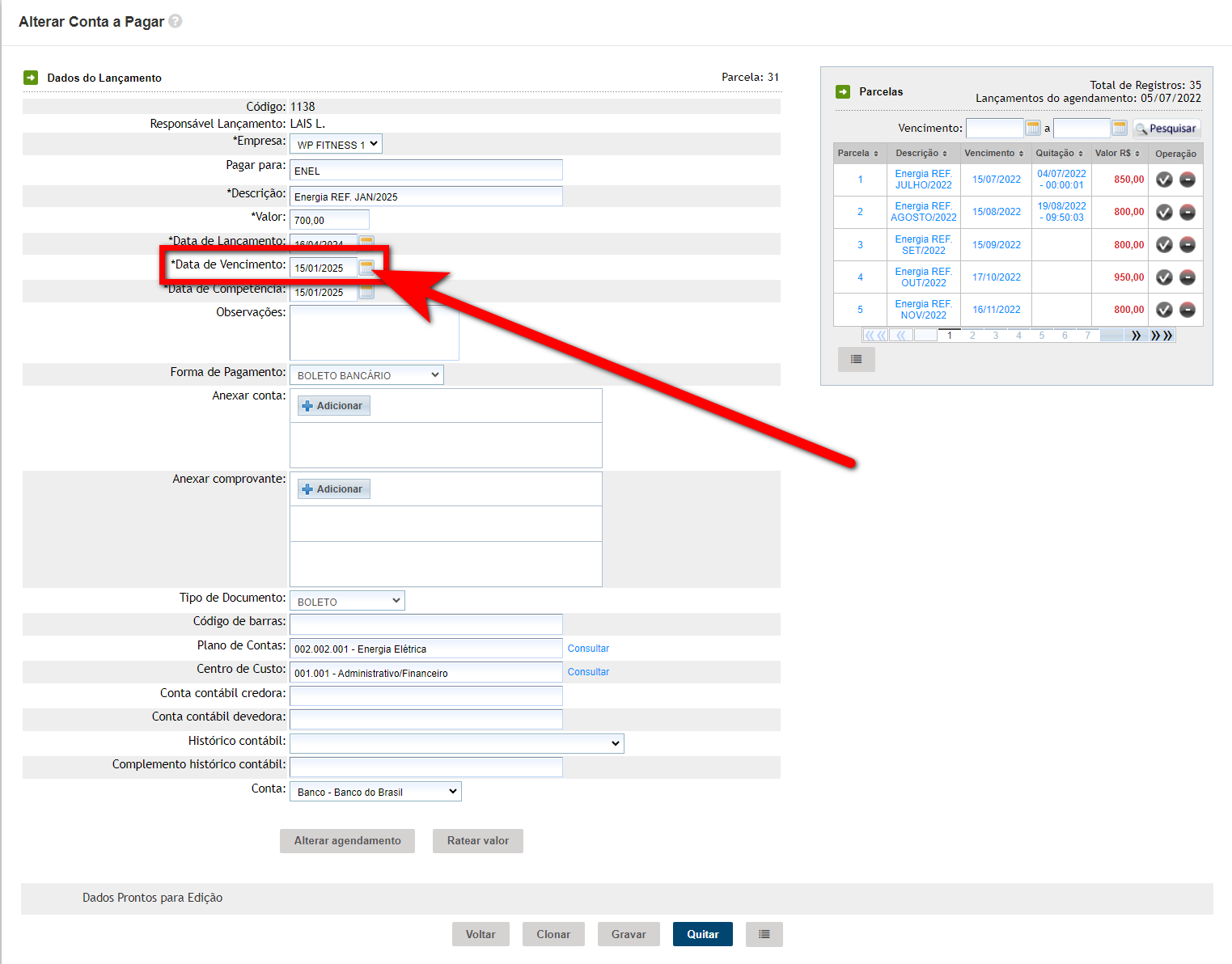The height and width of the screenshot is (964, 1232).
Task: Expand the Conta dropdown Banco do Brasil
Action: tap(375, 792)
